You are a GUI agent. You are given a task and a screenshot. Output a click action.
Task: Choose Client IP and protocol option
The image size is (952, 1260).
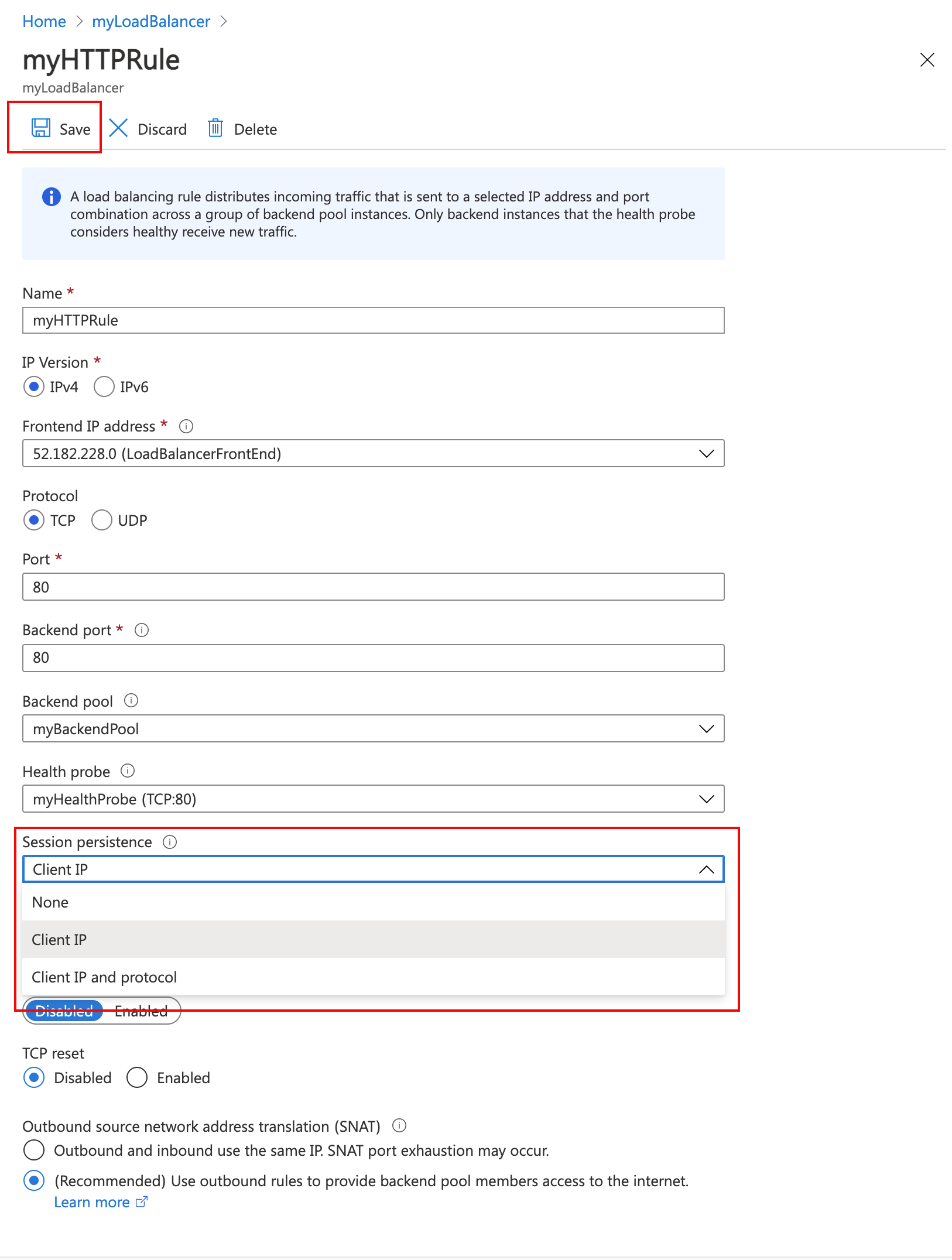104,977
